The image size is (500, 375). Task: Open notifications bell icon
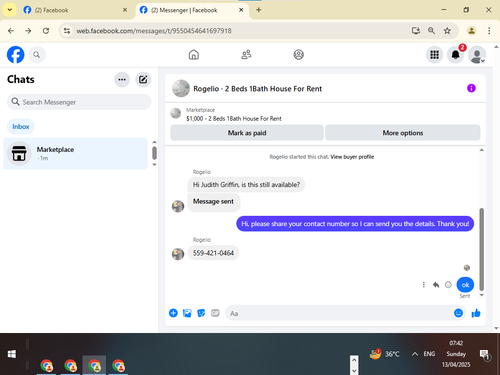pos(456,55)
